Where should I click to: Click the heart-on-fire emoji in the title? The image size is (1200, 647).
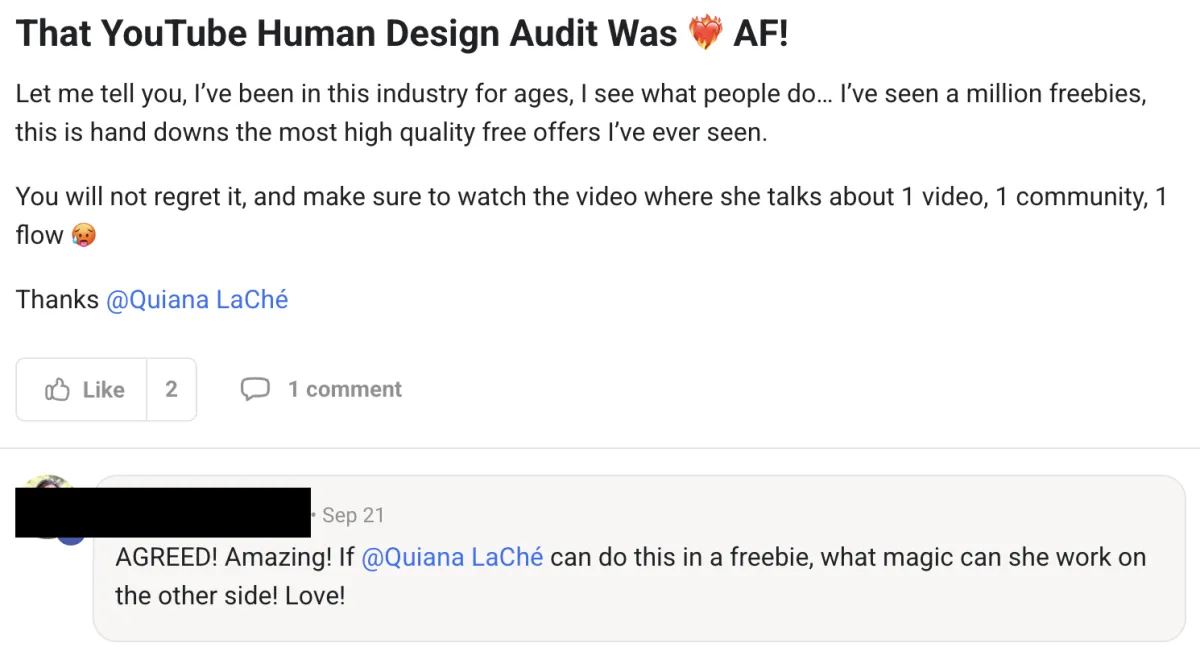pyautogui.click(x=706, y=34)
